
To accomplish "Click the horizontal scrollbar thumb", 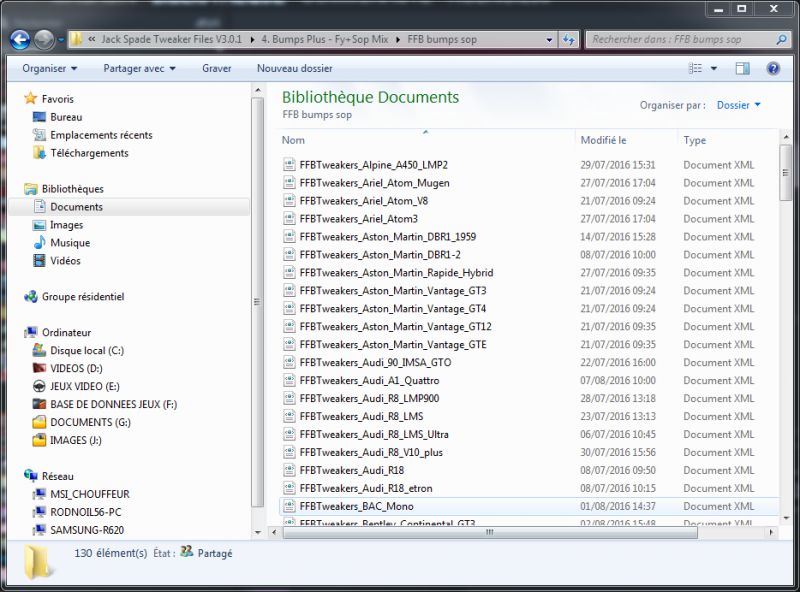I will (x=490, y=532).
